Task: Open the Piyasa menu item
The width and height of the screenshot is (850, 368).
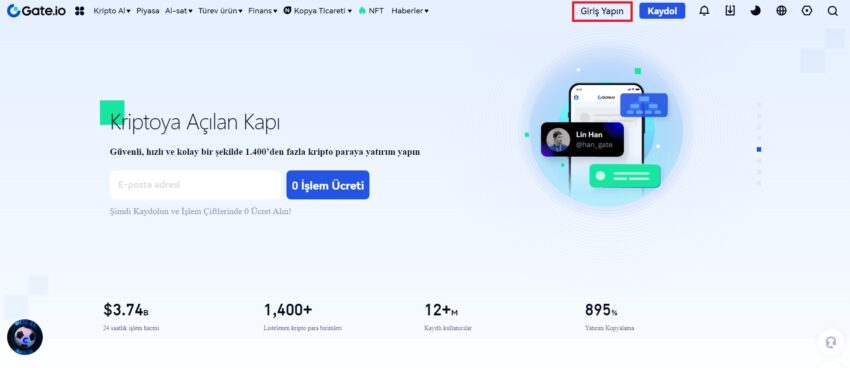Action: (147, 11)
